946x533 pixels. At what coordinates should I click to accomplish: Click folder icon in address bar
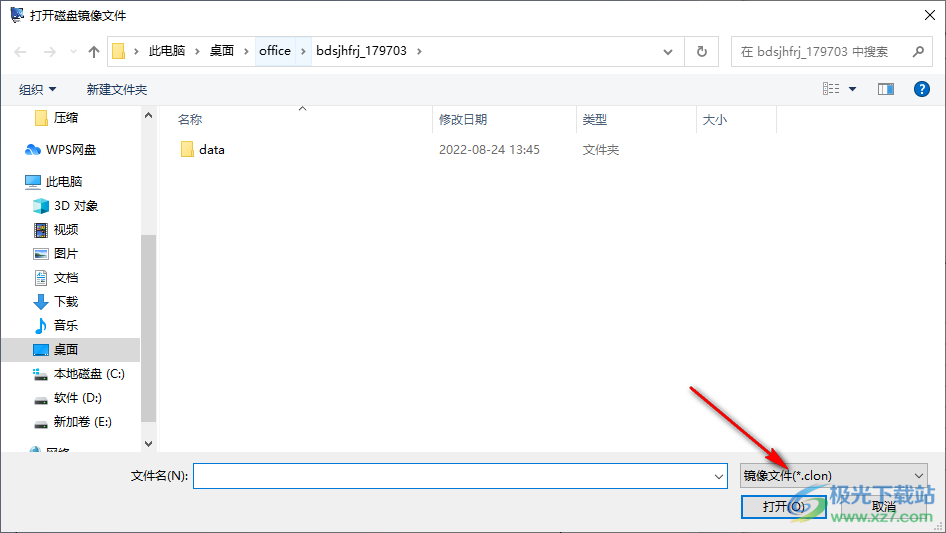tap(119, 51)
